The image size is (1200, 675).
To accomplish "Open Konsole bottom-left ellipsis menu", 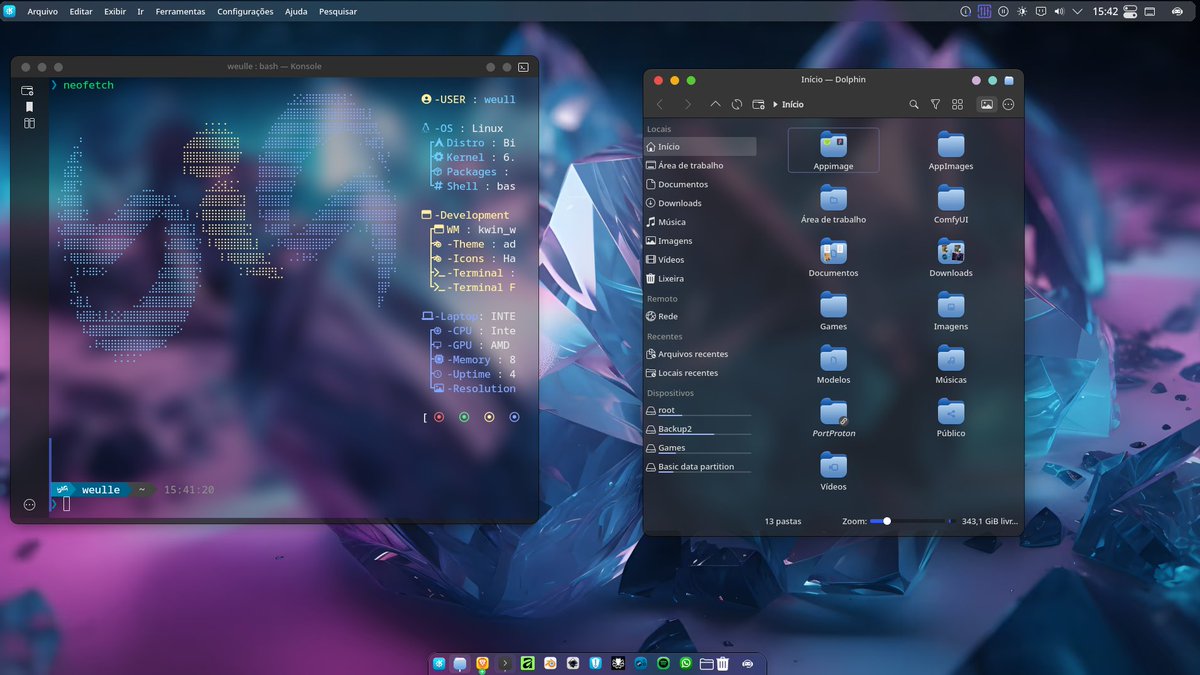I will click(29, 505).
